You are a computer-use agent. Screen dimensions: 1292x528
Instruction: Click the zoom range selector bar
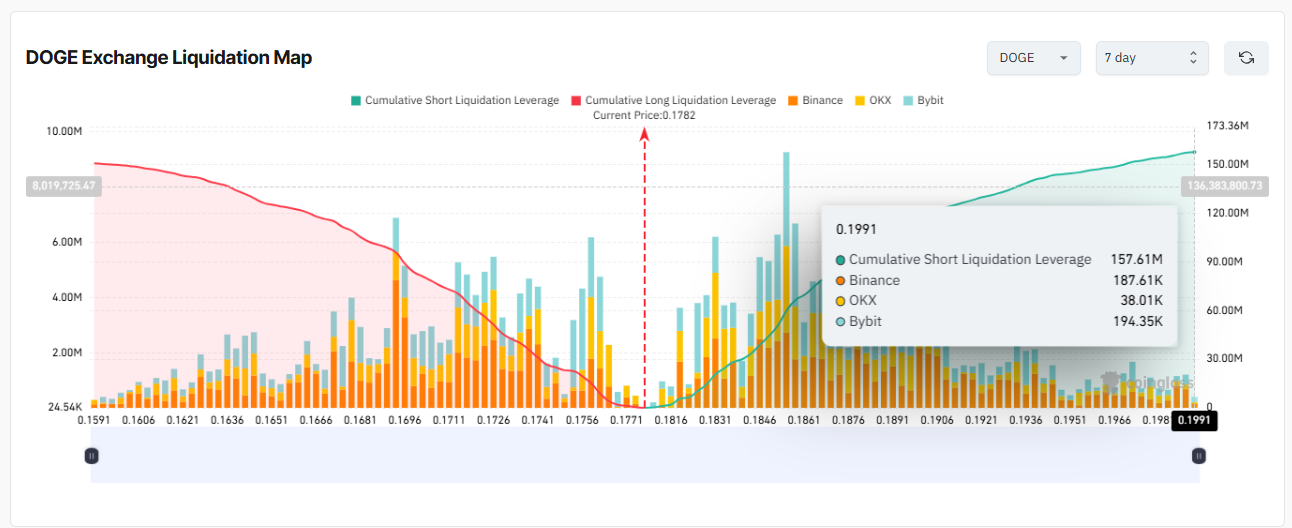click(x=645, y=456)
